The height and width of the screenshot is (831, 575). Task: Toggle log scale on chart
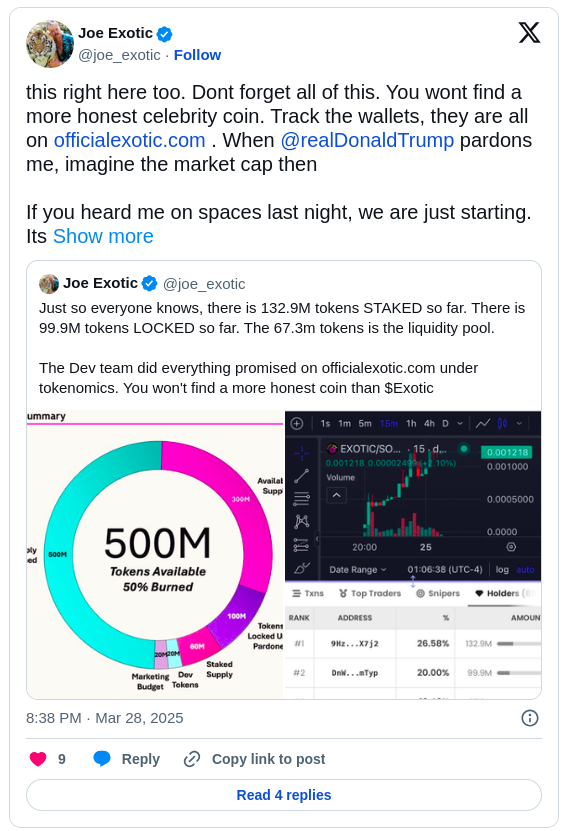coord(502,570)
